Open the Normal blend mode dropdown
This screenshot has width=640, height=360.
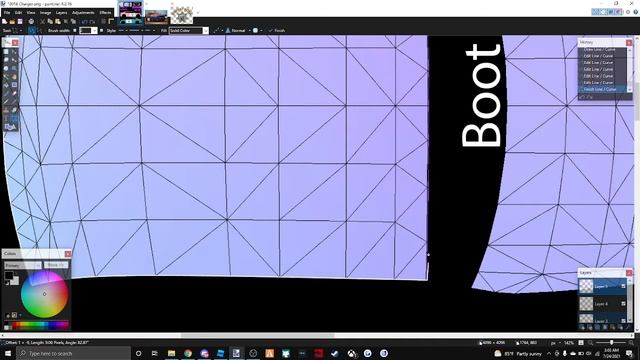click(238, 31)
